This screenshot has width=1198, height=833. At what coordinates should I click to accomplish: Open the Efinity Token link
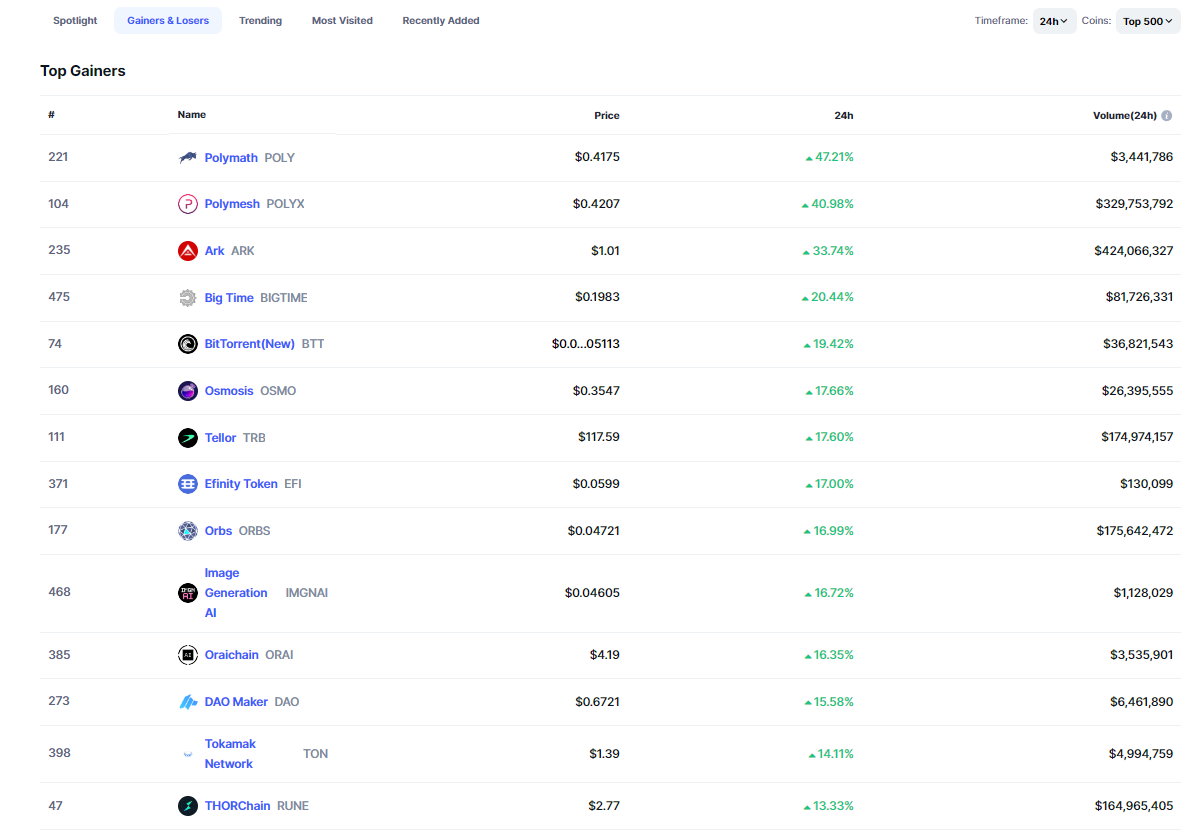click(x=241, y=484)
